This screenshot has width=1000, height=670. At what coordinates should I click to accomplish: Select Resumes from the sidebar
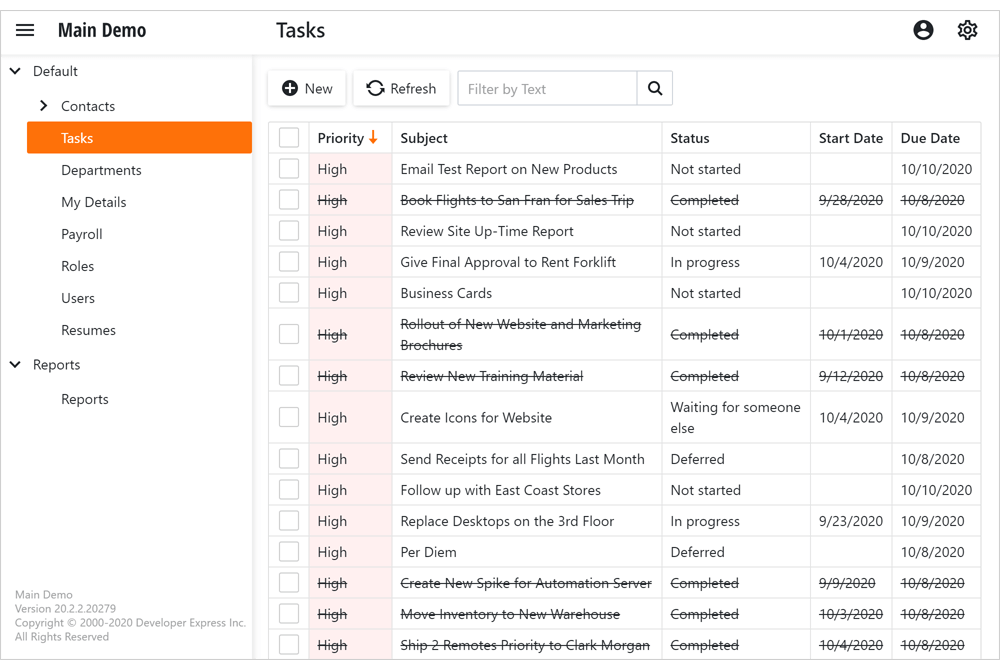tap(87, 330)
